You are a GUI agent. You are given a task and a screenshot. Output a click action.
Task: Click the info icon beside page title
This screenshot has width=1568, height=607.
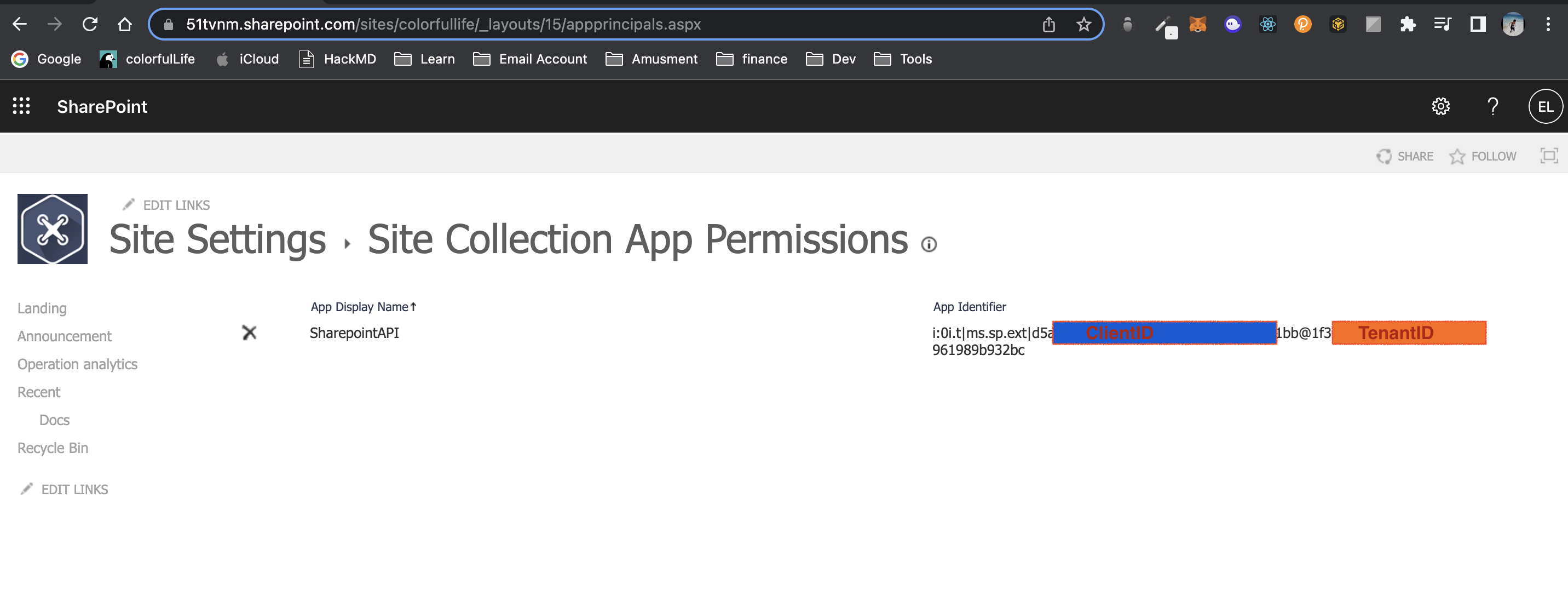pyautogui.click(x=929, y=244)
